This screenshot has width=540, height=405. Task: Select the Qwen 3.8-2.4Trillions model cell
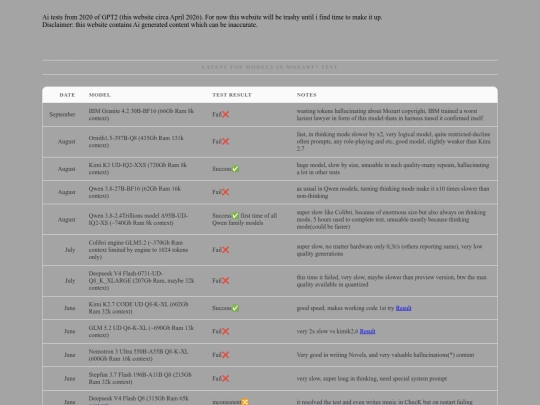pos(138,219)
